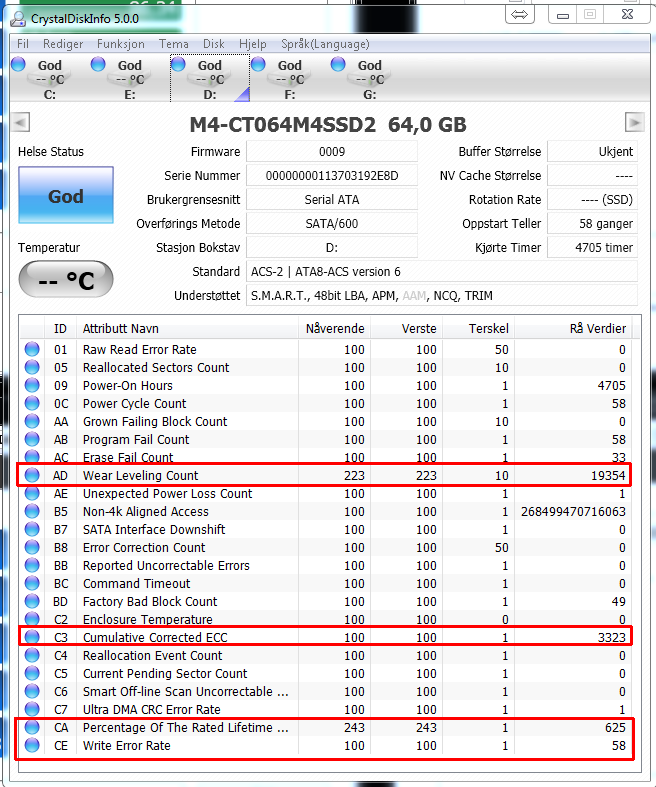The image size is (656, 787).
Task: Click status orb of Power-On Hours
Action: pos(32,385)
